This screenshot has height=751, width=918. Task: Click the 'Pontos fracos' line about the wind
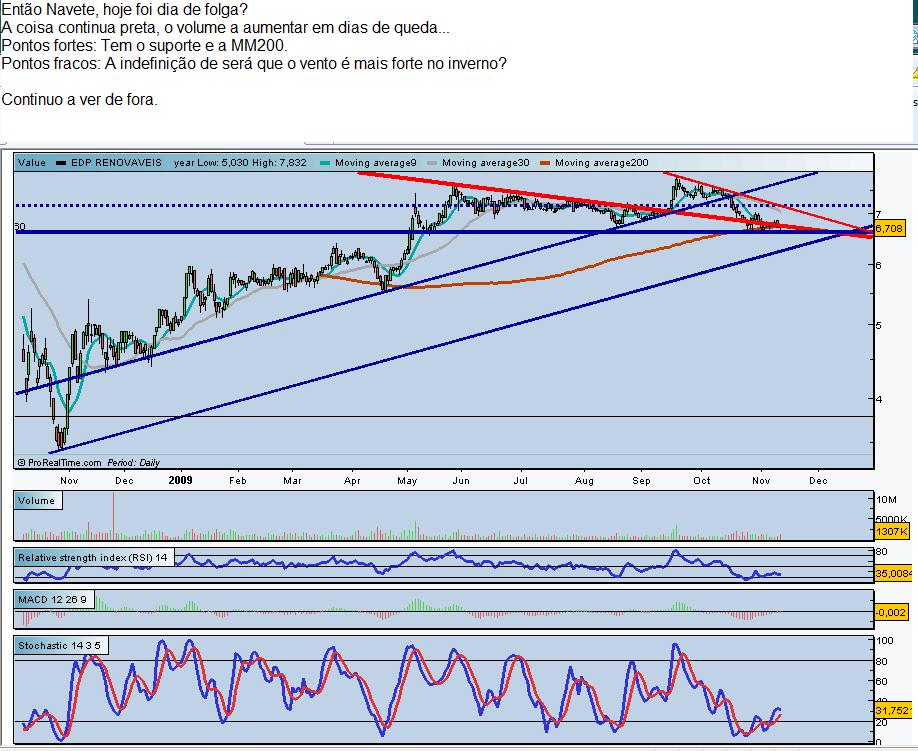[x=254, y=63]
